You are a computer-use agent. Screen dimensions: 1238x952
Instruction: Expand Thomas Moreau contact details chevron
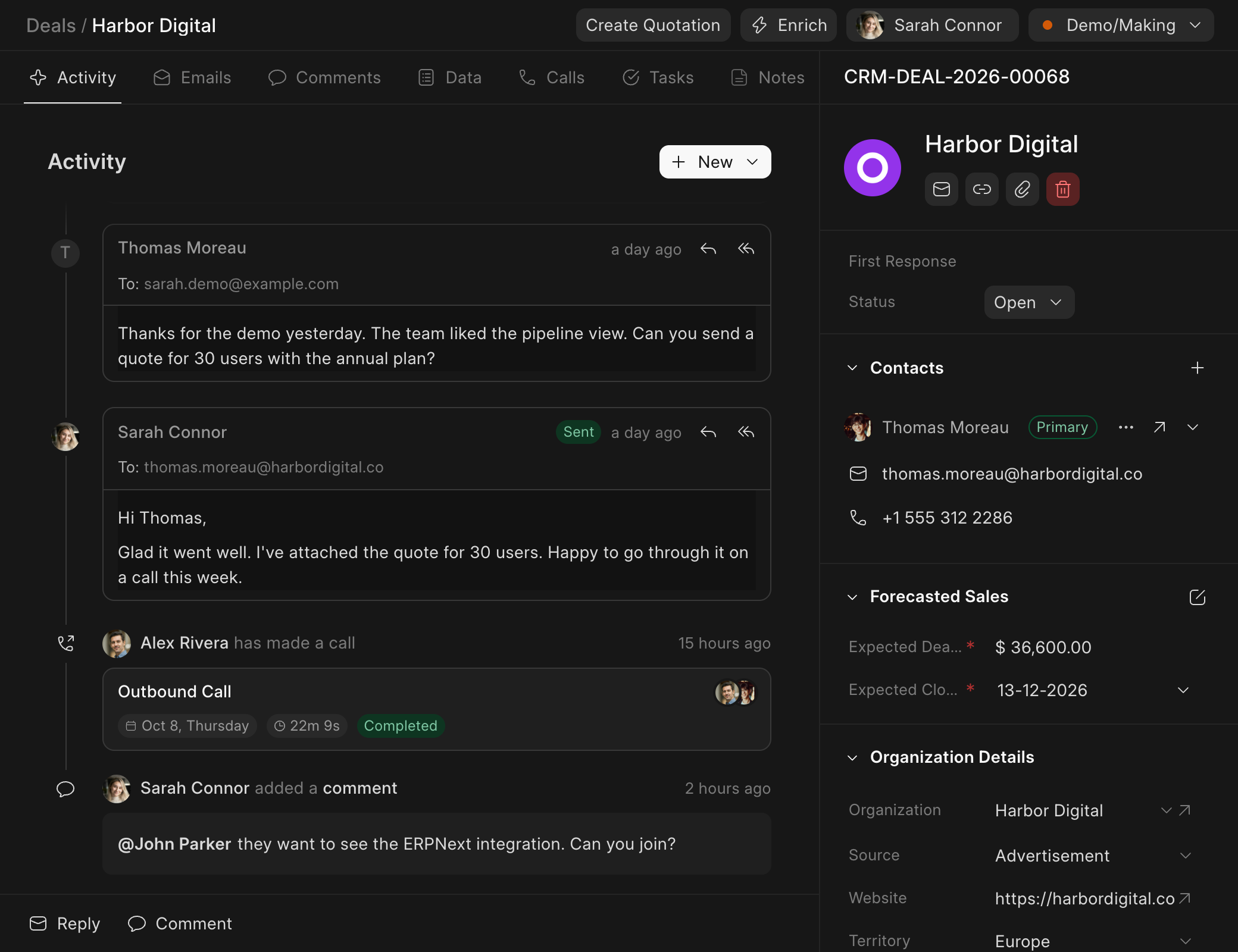point(1193,427)
